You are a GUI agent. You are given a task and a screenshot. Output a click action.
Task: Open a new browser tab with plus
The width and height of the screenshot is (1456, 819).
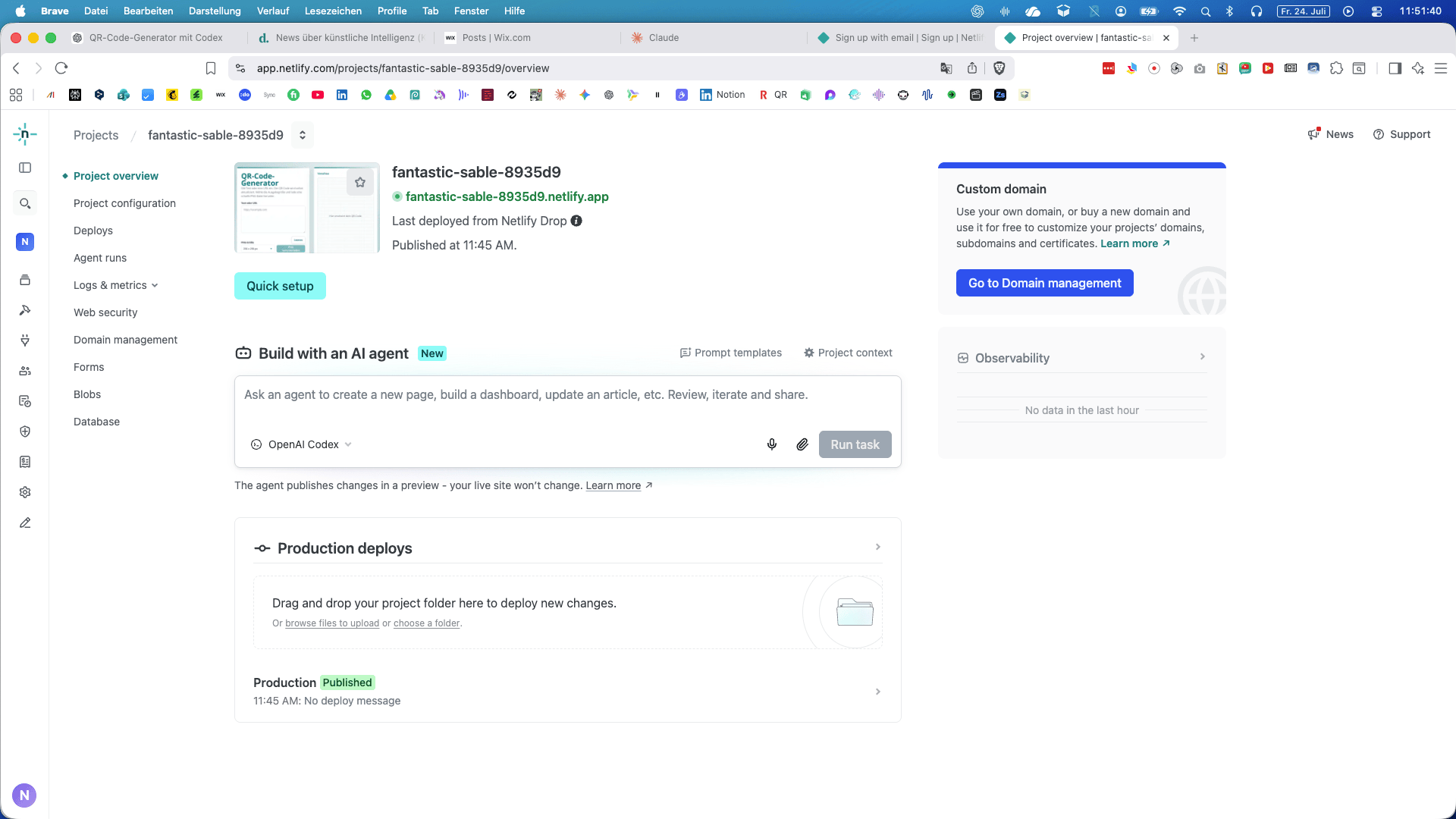click(1194, 38)
